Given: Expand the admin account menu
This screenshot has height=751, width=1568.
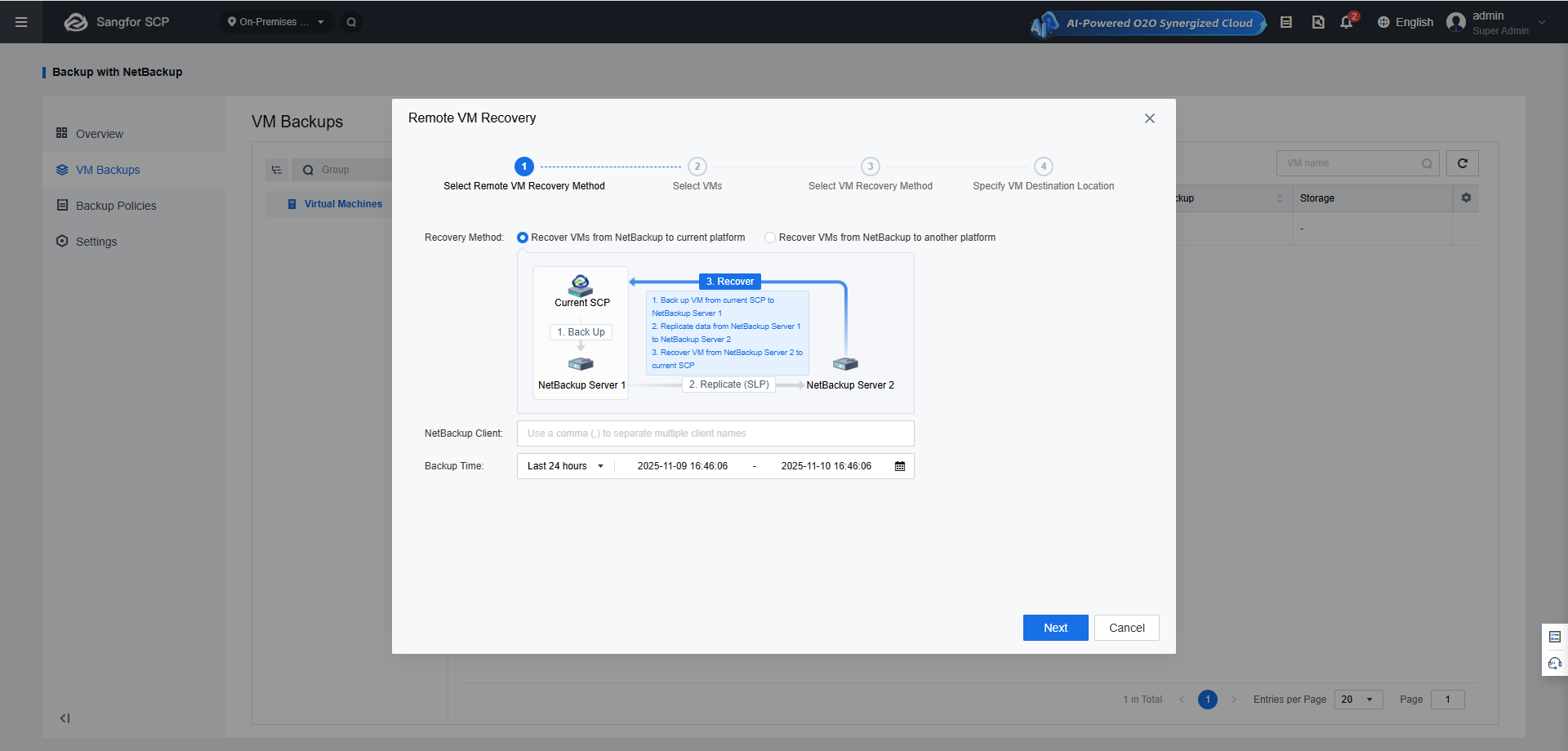Looking at the screenshot, I should 1542,22.
